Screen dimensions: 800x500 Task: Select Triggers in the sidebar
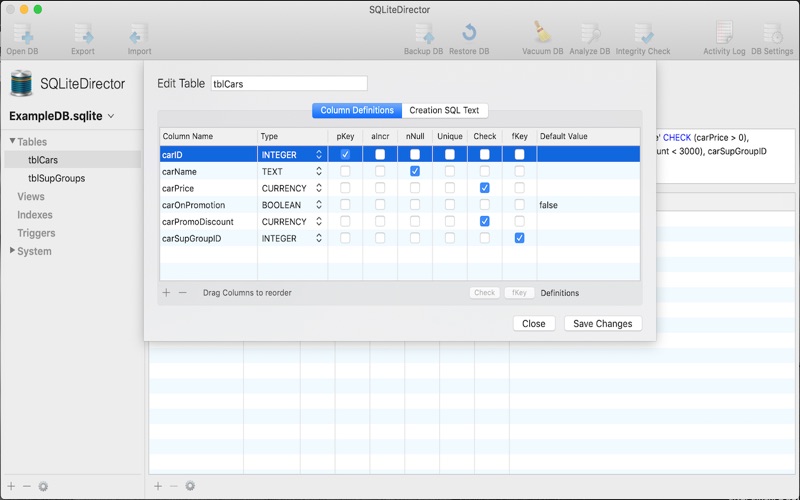pos(36,233)
